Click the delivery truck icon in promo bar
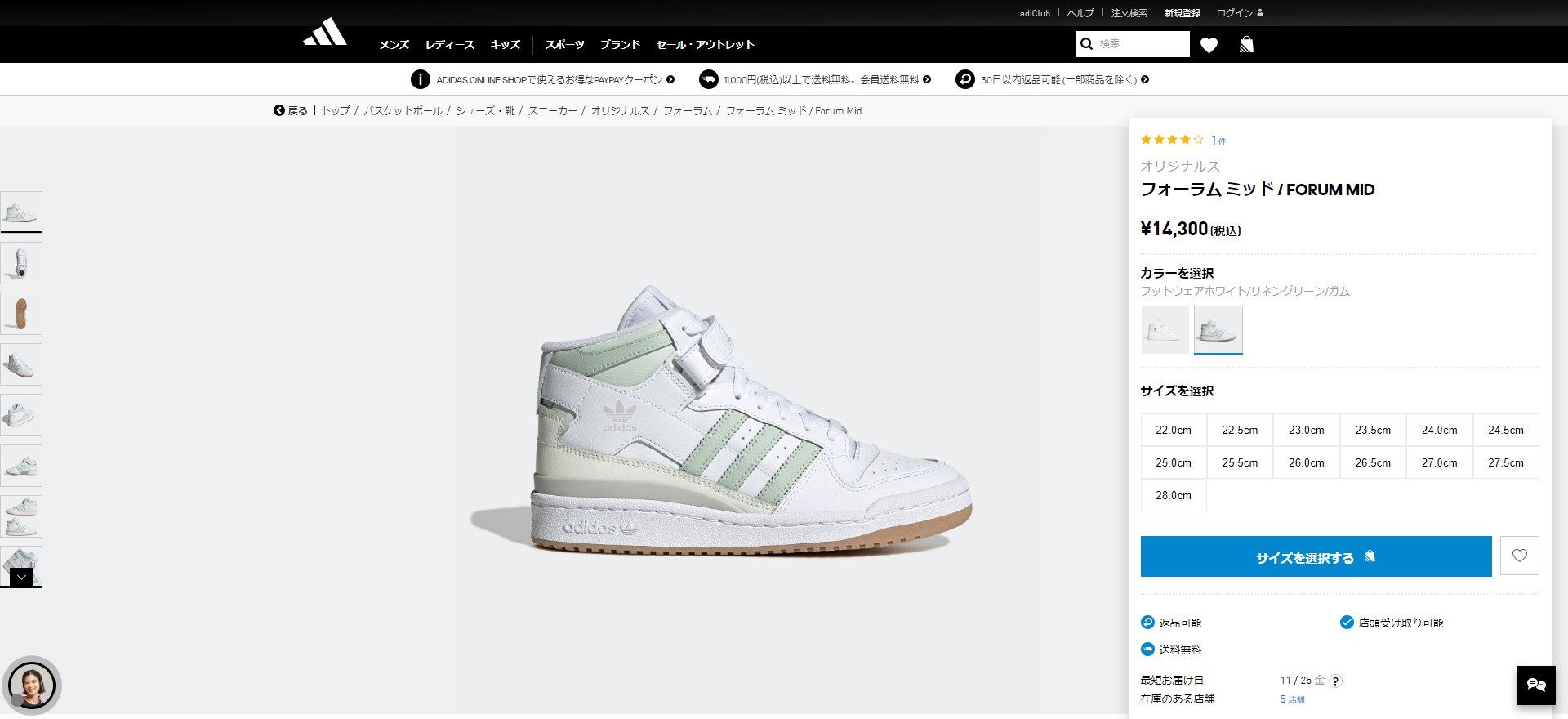Screen dimensions: 1568x719 coord(709,79)
